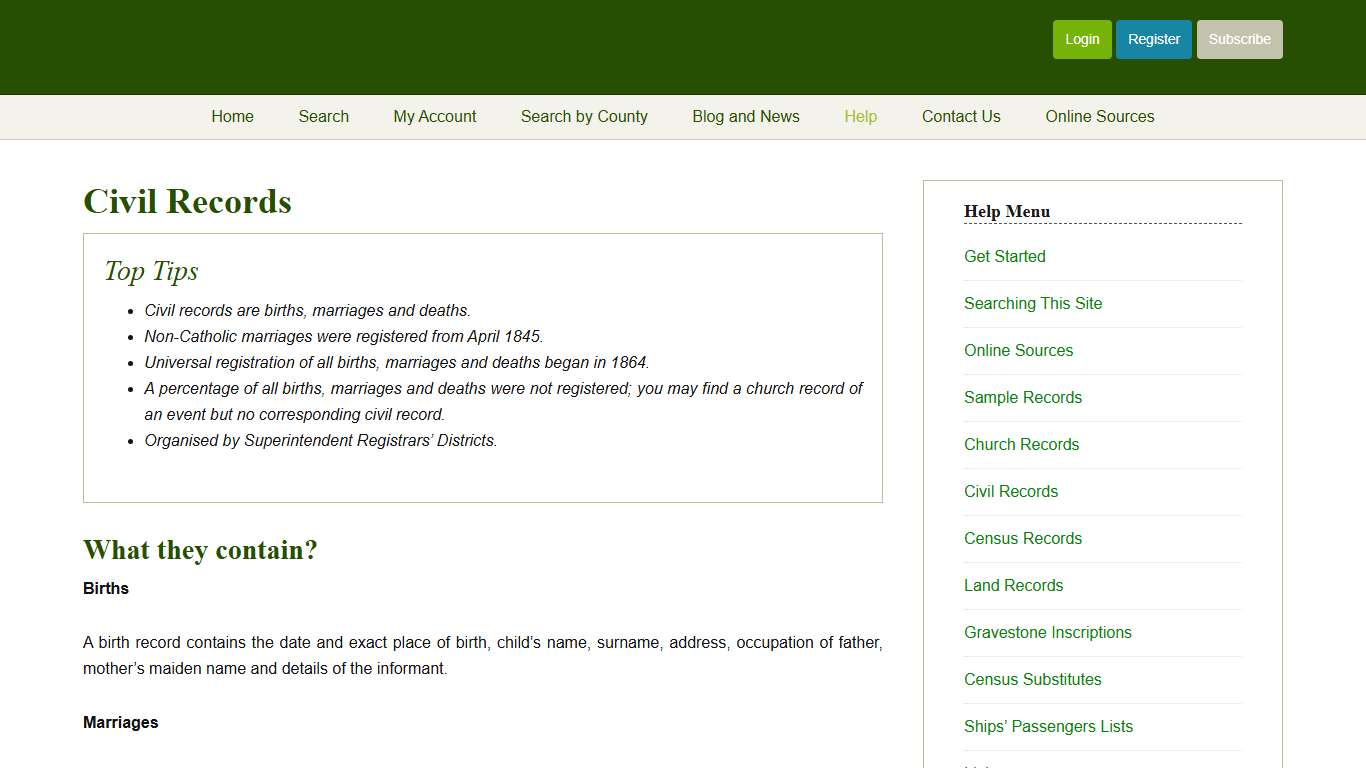Open Gravestone Inscriptions link
The height and width of the screenshot is (768, 1366).
coord(1047,633)
